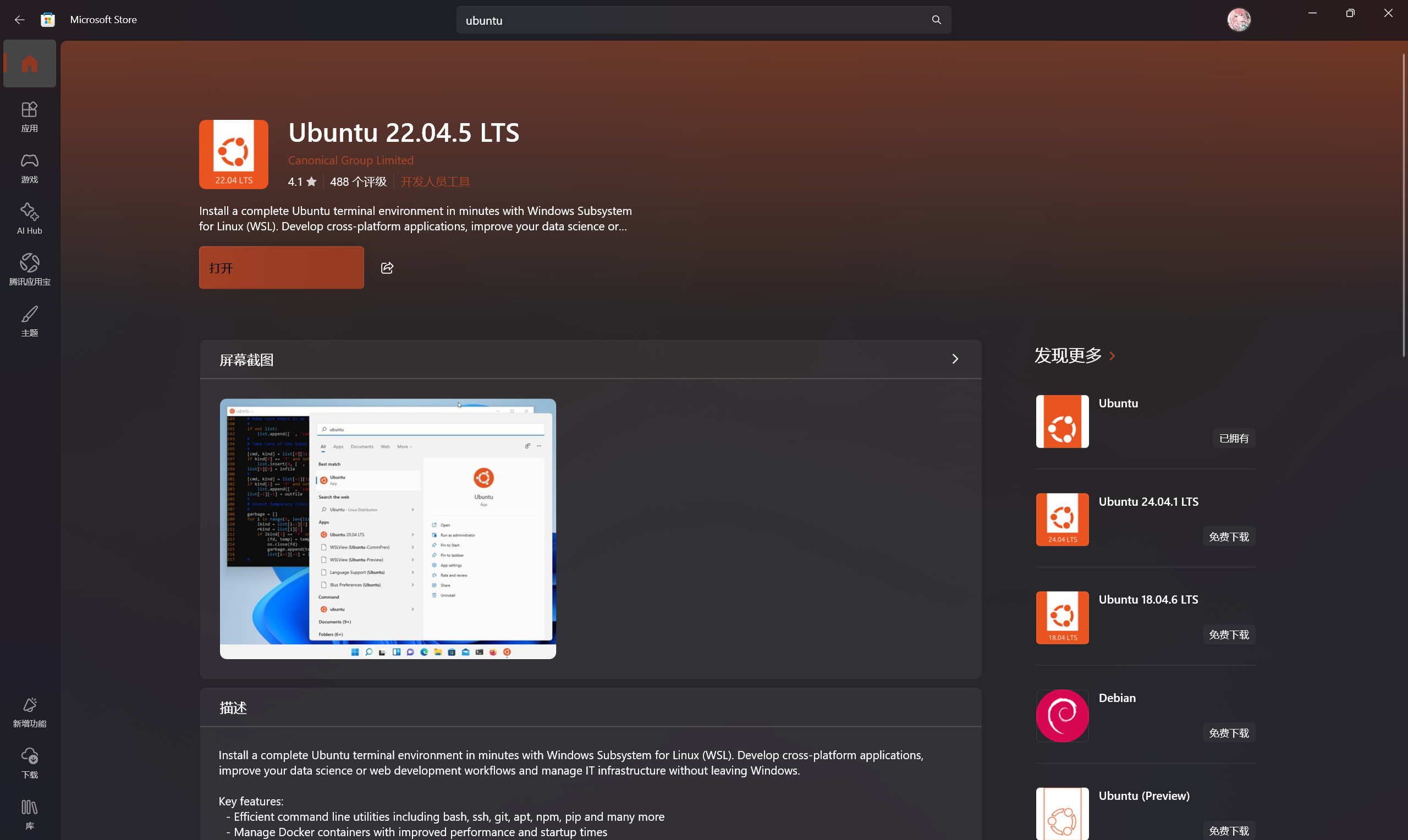Open the 下载 (Downloads) sidebar icon
This screenshot has height=840, width=1408.
30,762
